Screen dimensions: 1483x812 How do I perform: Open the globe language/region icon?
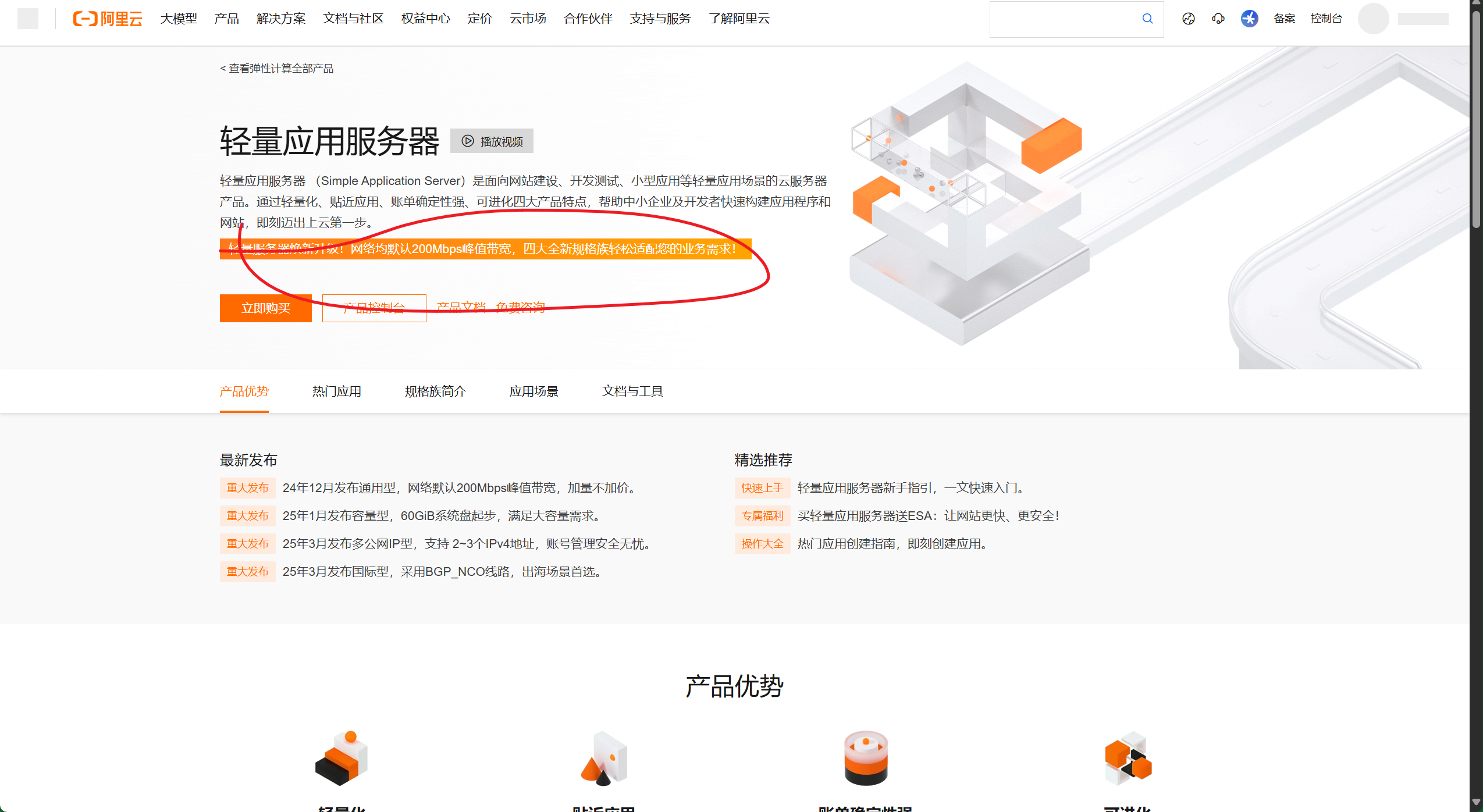[x=1188, y=19]
